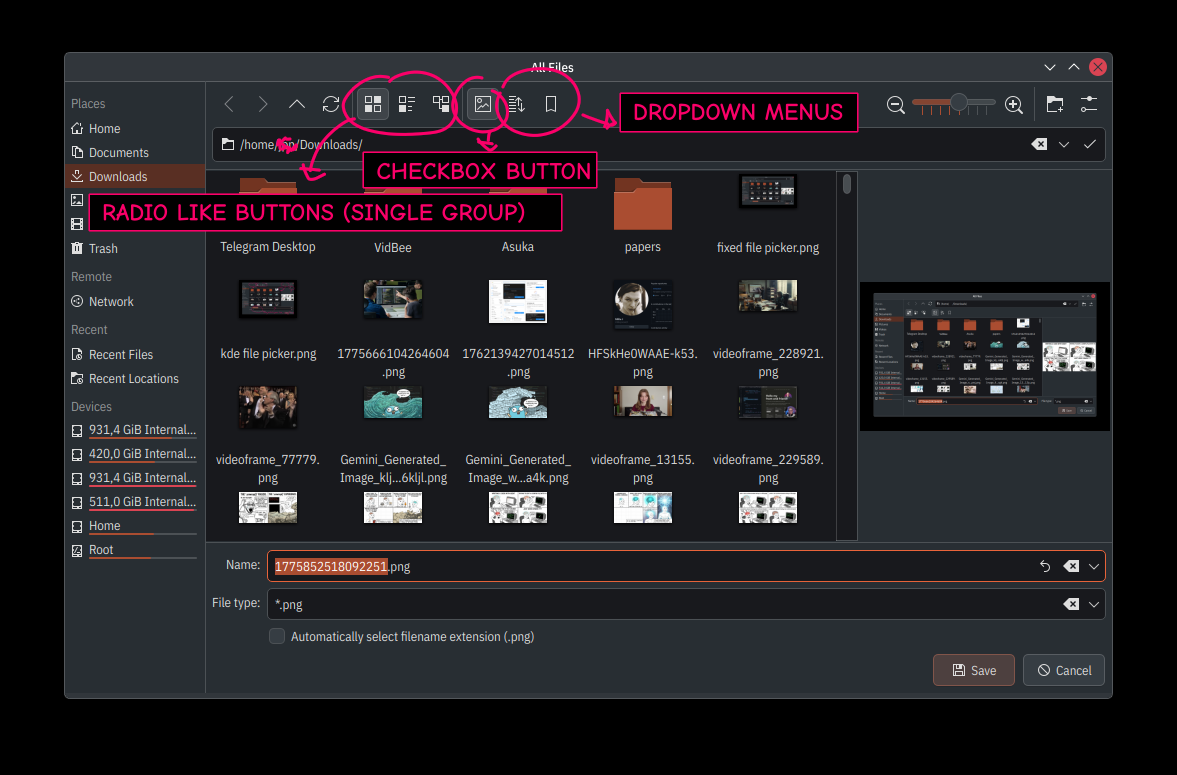Open Network under Remote
Viewport: 1177px width, 775px height.
click(x=135, y=301)
